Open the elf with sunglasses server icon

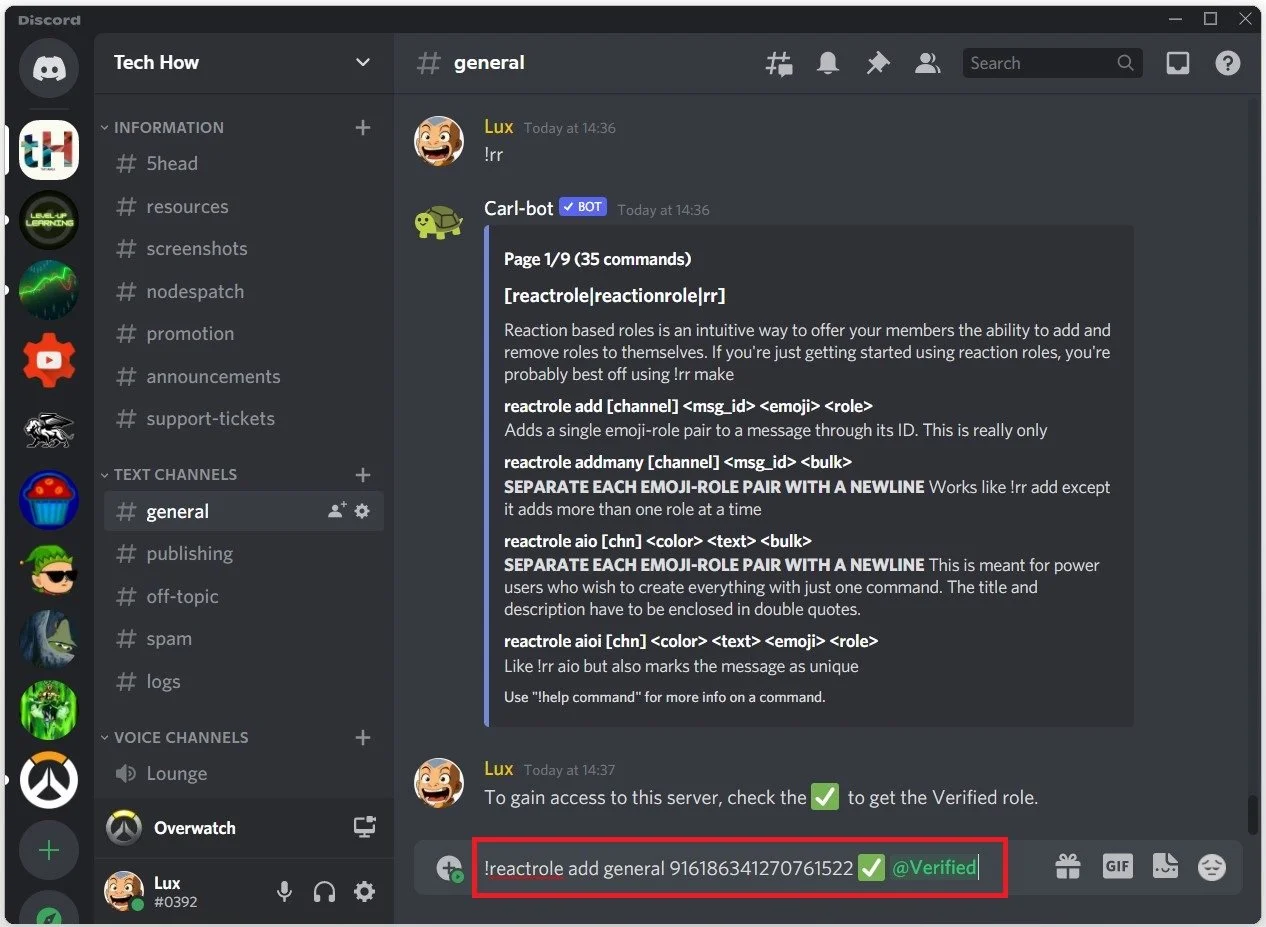[49, 570]
